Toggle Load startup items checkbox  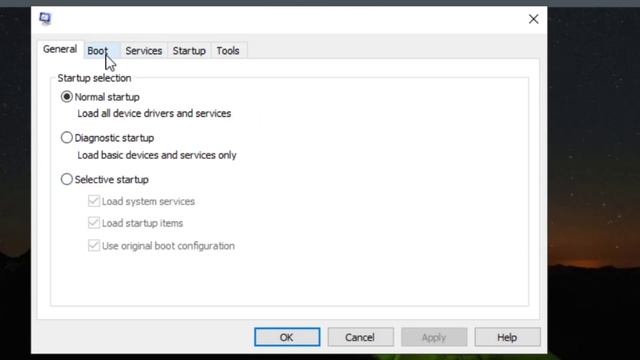coord(93,223)
